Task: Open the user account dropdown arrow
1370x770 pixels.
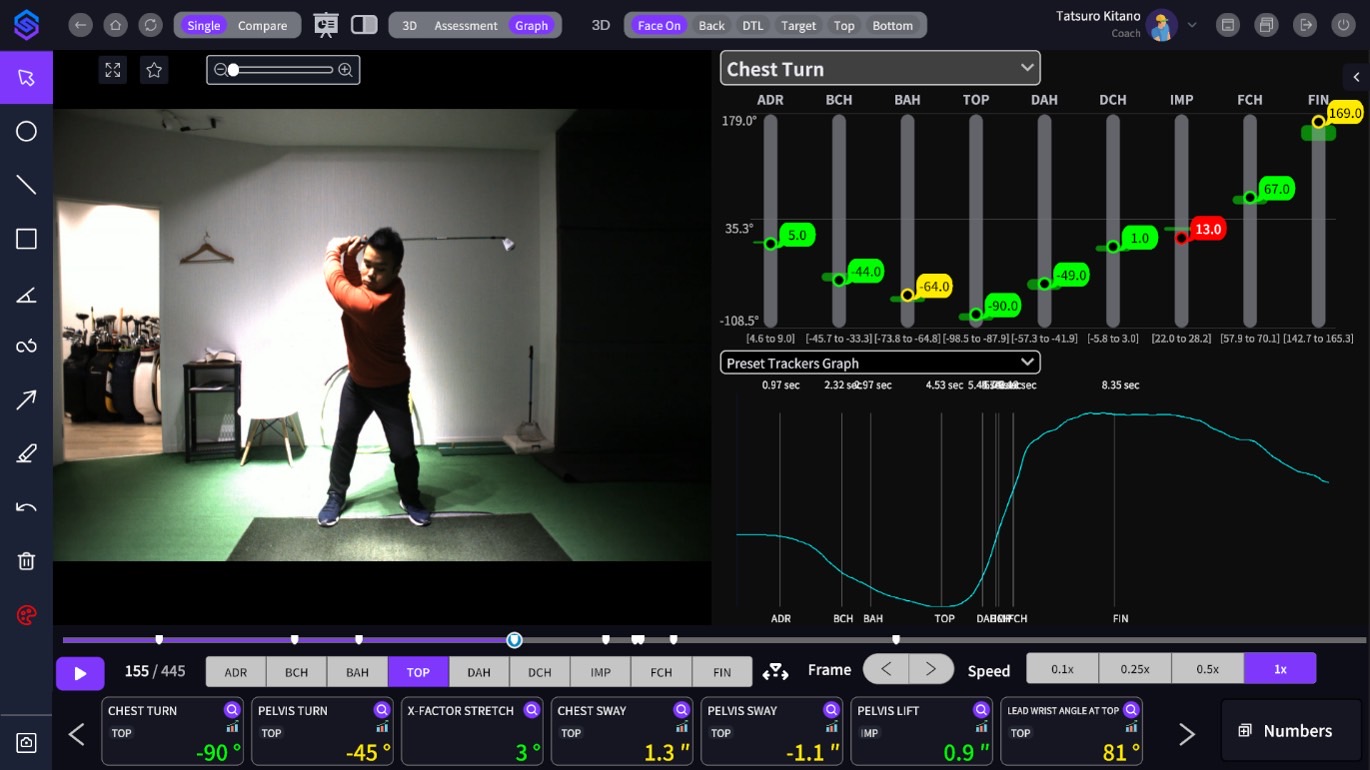Action: (1192, 25)
